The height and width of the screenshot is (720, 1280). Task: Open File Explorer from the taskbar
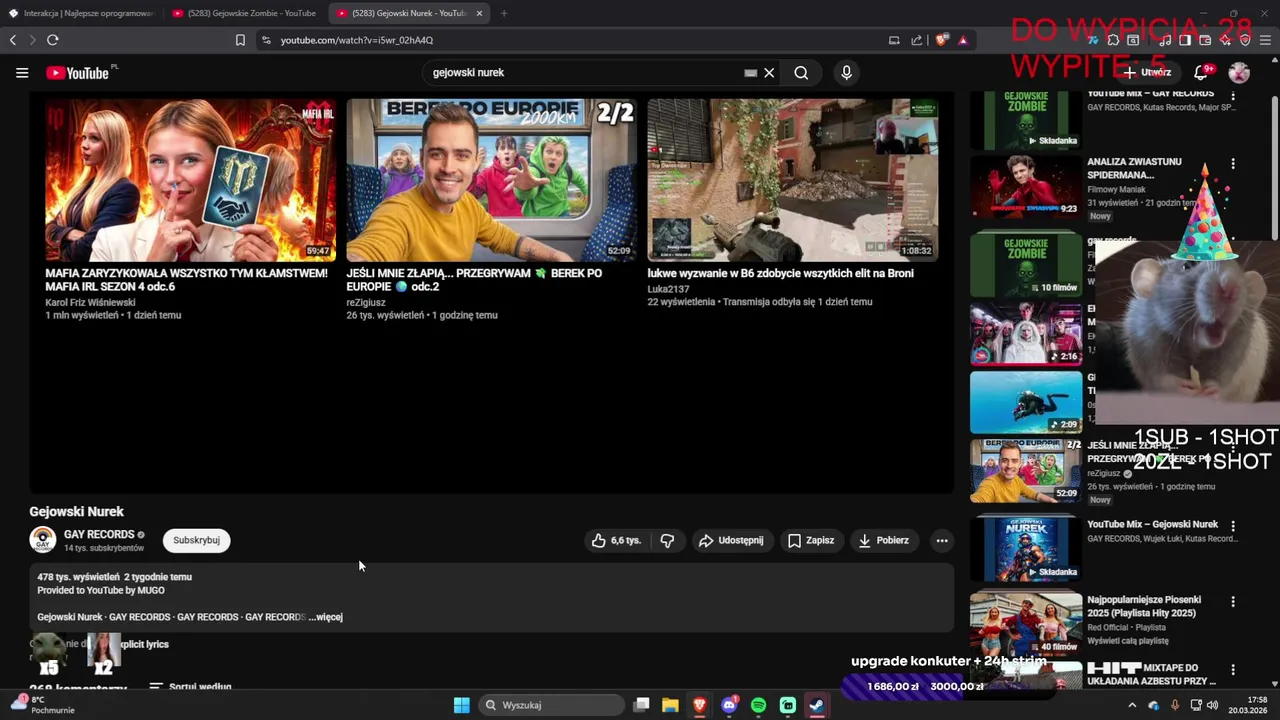[670, 705]
